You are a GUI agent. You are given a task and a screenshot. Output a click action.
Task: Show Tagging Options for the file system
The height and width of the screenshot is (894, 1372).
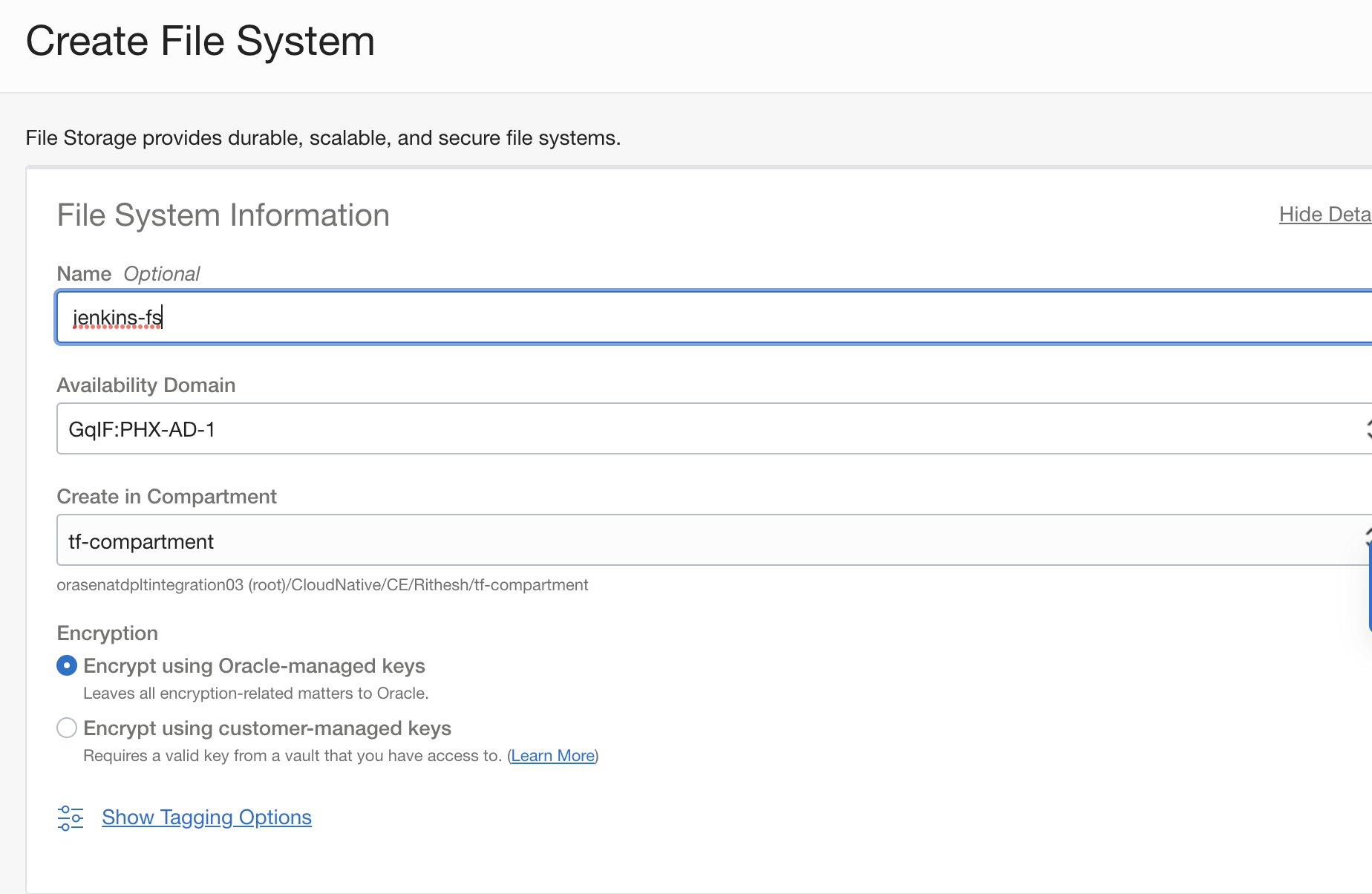(x=206, y=817)
